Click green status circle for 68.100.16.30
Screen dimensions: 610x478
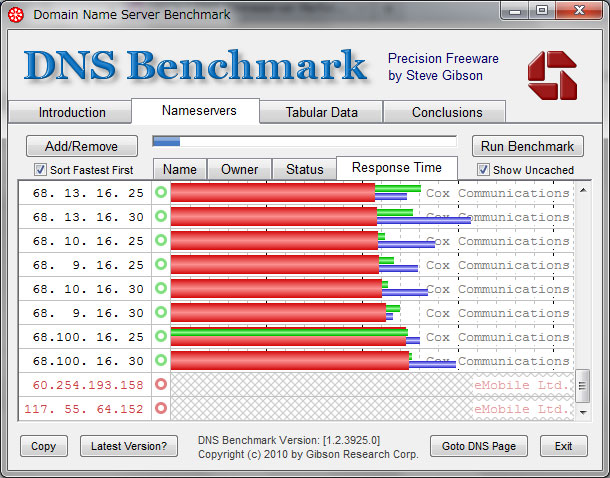coord(161,360)
